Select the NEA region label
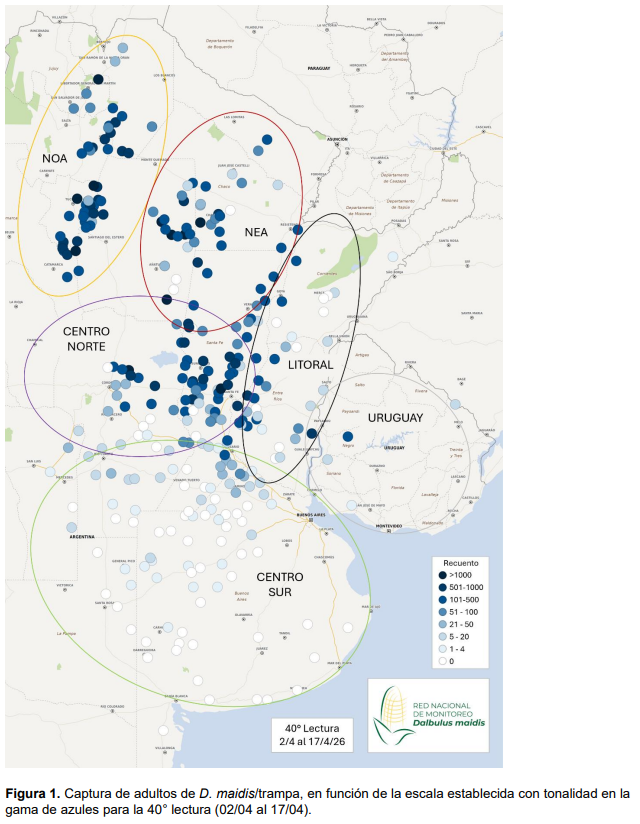Screen dimensions: 640x824 pos(256,233)
